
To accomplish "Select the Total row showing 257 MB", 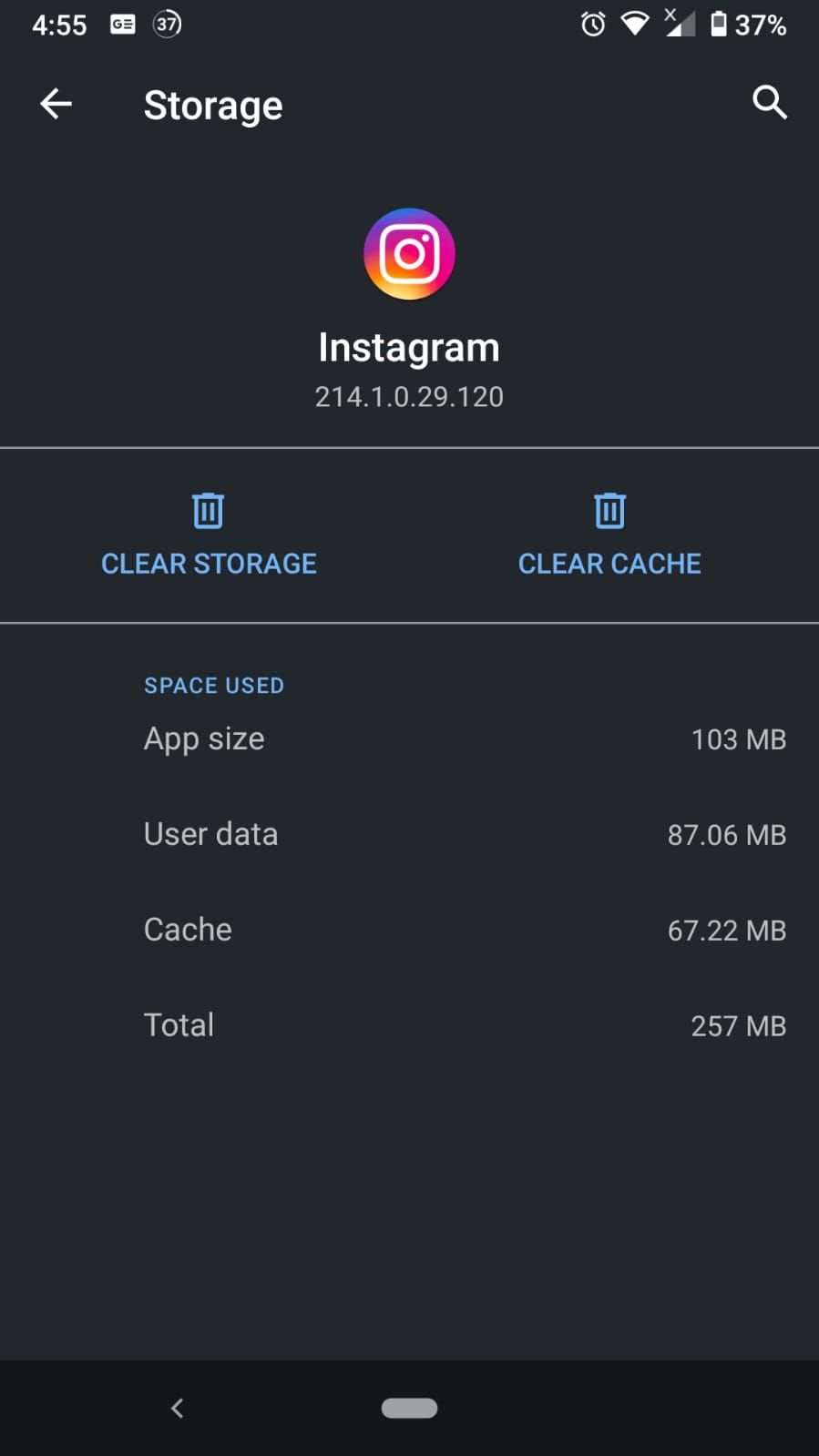I will (409, 1025).
